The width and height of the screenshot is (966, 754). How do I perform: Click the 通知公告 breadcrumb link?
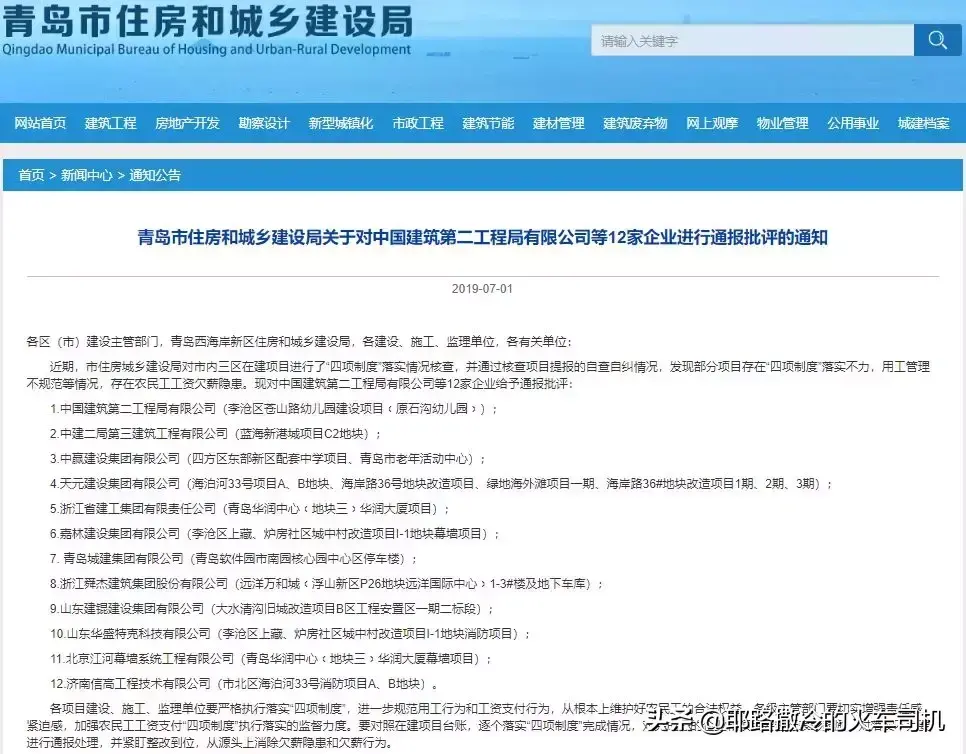pos(155,175)
